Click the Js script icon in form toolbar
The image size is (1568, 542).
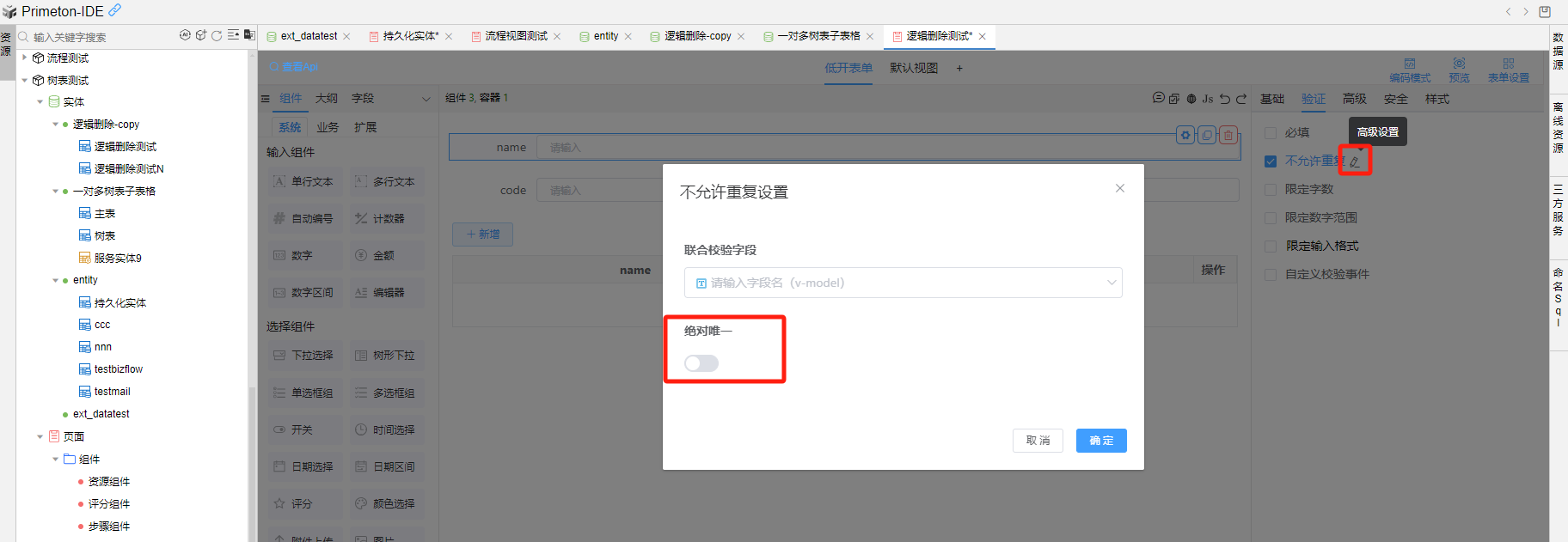tap(1207, 99)
